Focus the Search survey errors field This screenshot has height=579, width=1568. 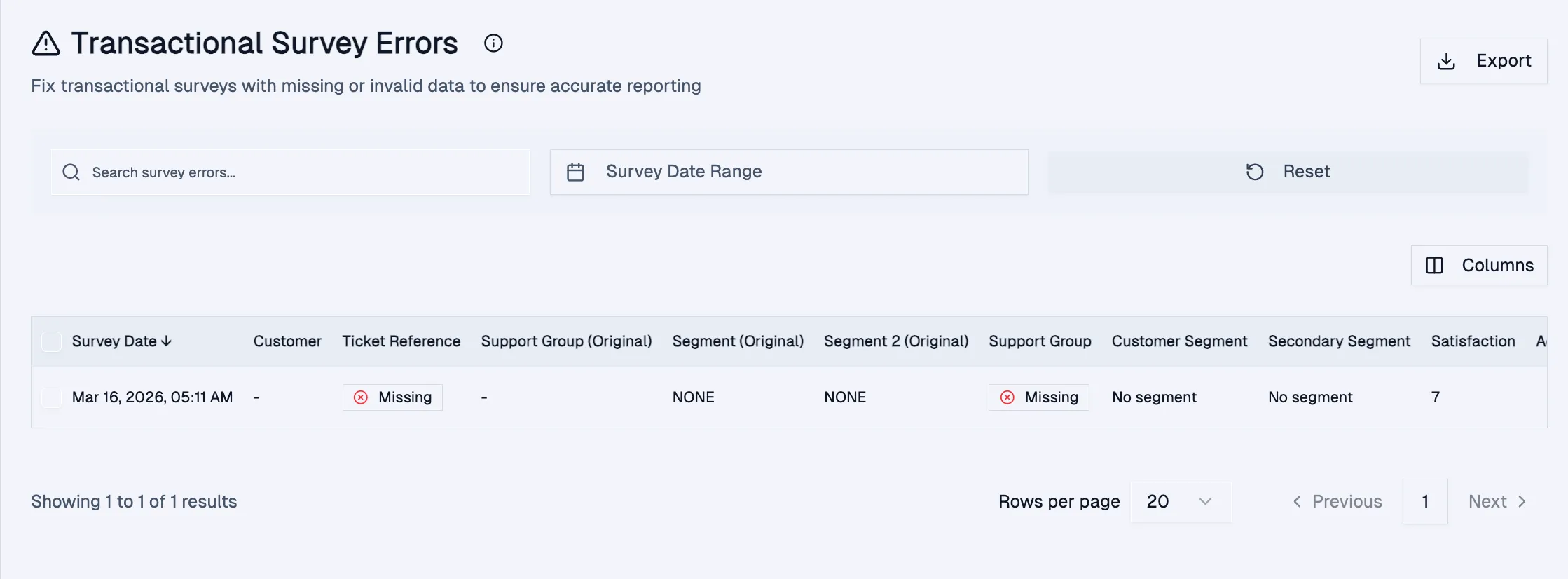point(290,172)
